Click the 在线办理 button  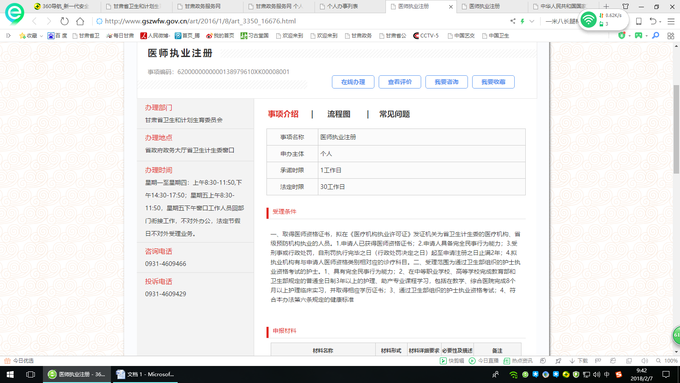click(x=353, y=82)
